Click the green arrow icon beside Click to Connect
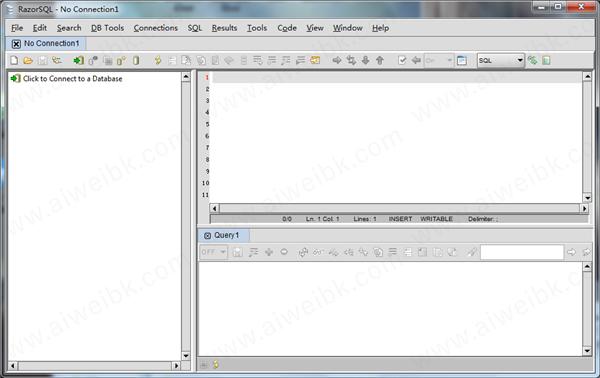 pos(15,78)
